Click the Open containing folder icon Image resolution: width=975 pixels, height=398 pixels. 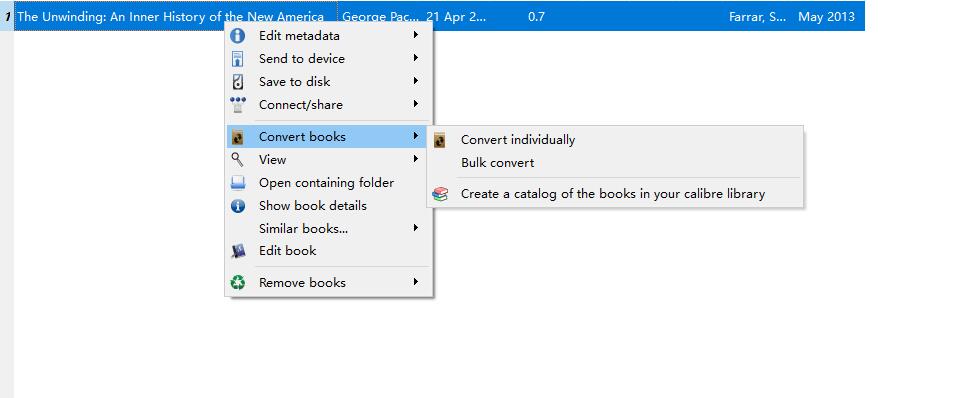pyautogui.click(x=238, y=183)
